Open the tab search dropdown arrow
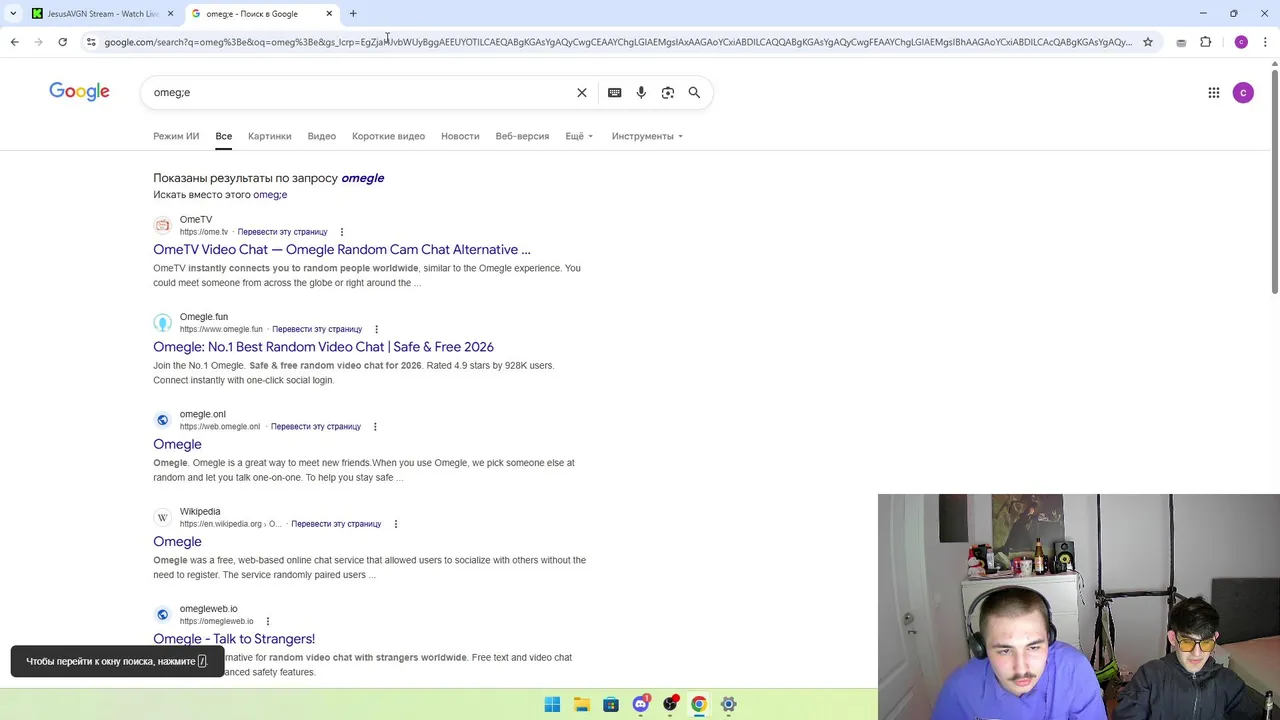Image resolution: width=1280 pixels, height=720 pixels. pyautogui.click(x=13, y=14)
